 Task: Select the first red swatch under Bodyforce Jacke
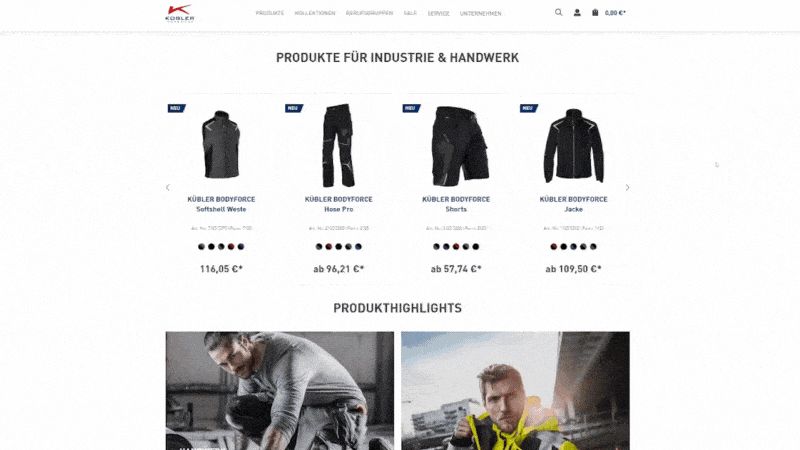click(x=554, y=247)
